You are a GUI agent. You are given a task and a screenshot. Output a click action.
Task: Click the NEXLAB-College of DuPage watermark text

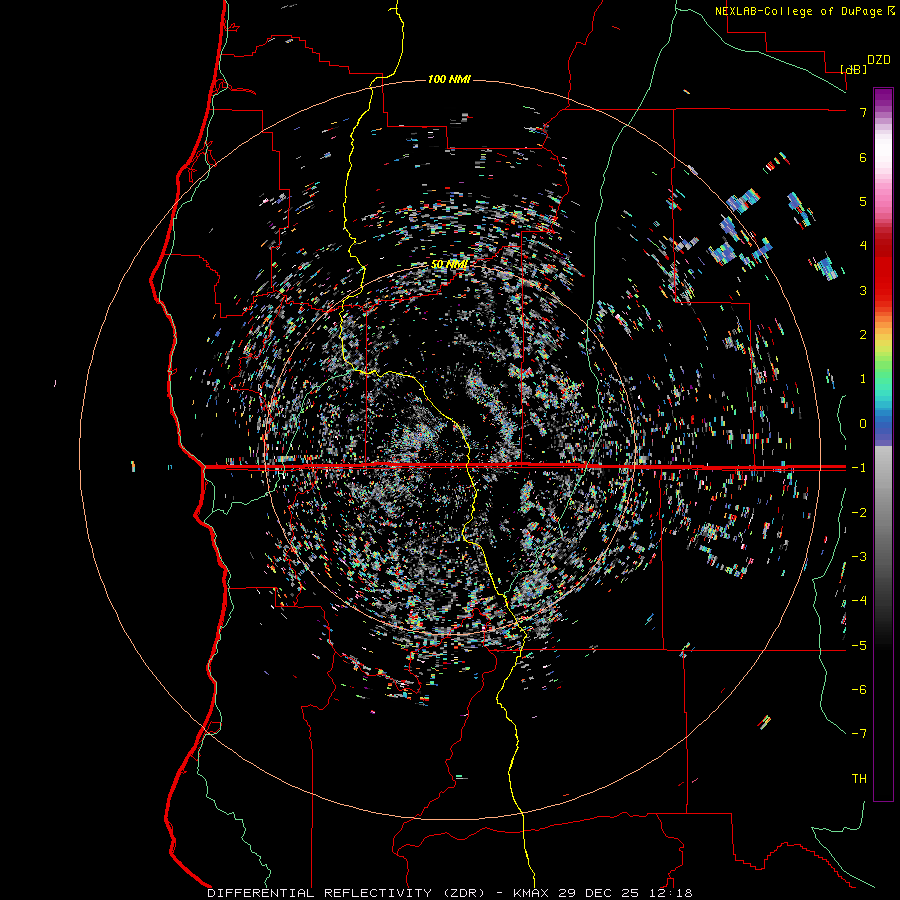tap(798, 11)
